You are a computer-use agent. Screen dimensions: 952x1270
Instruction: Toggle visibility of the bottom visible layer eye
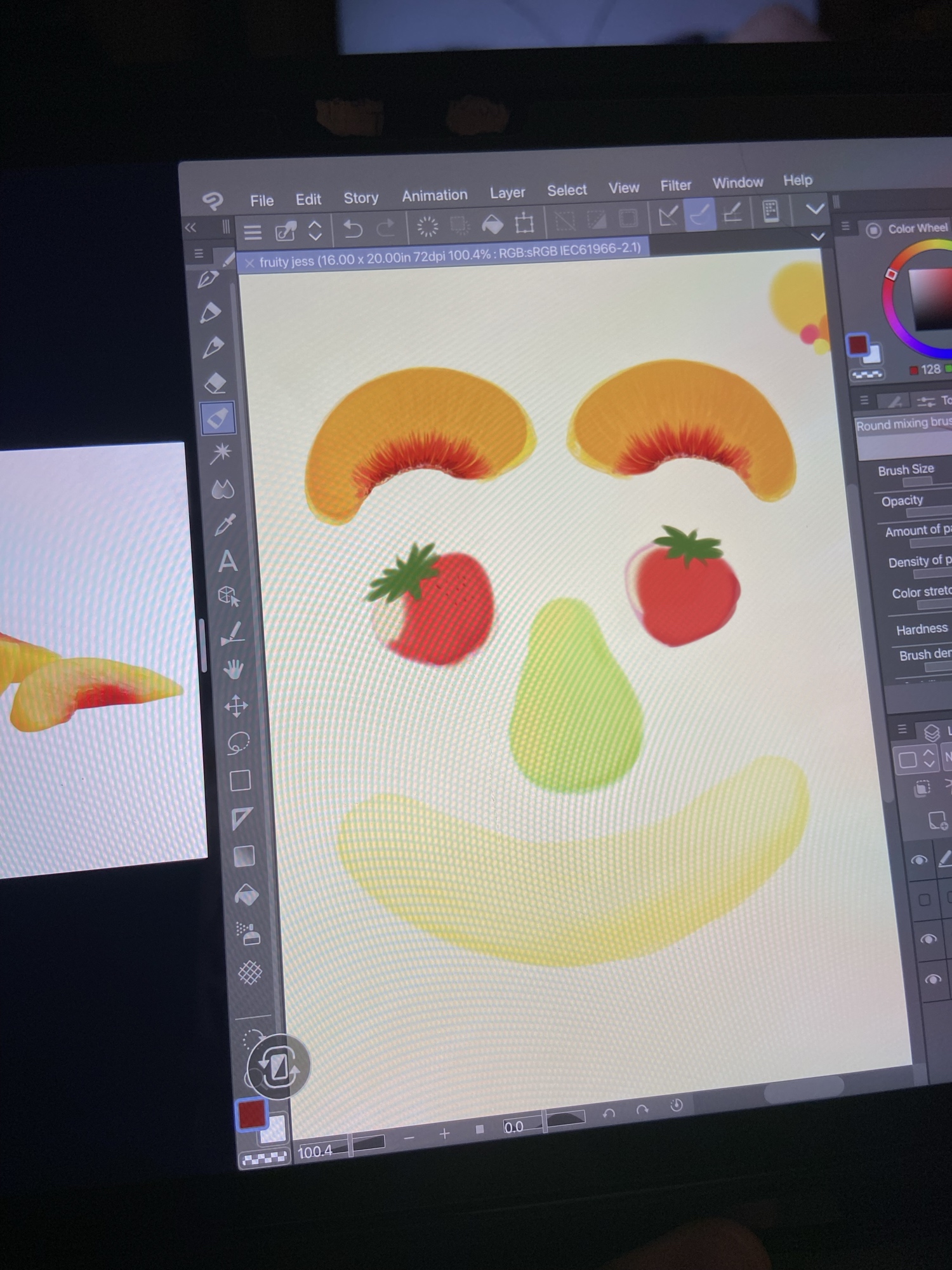[x=932, y=979]
